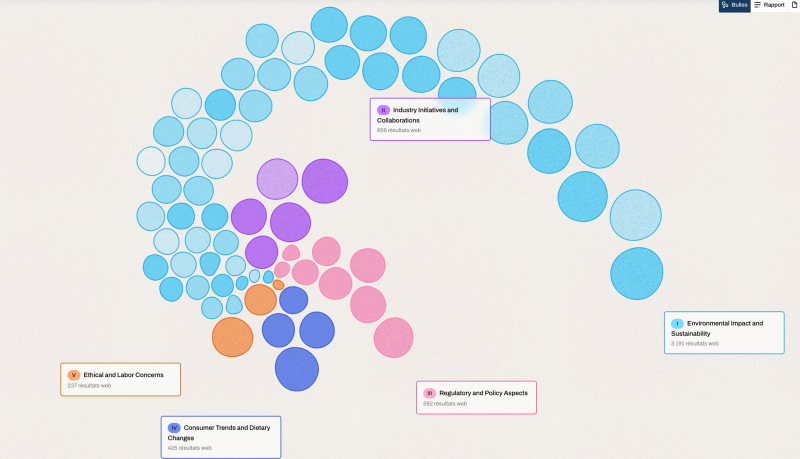Click the big light-blue bubble at far right end

(x=636, y=273)
